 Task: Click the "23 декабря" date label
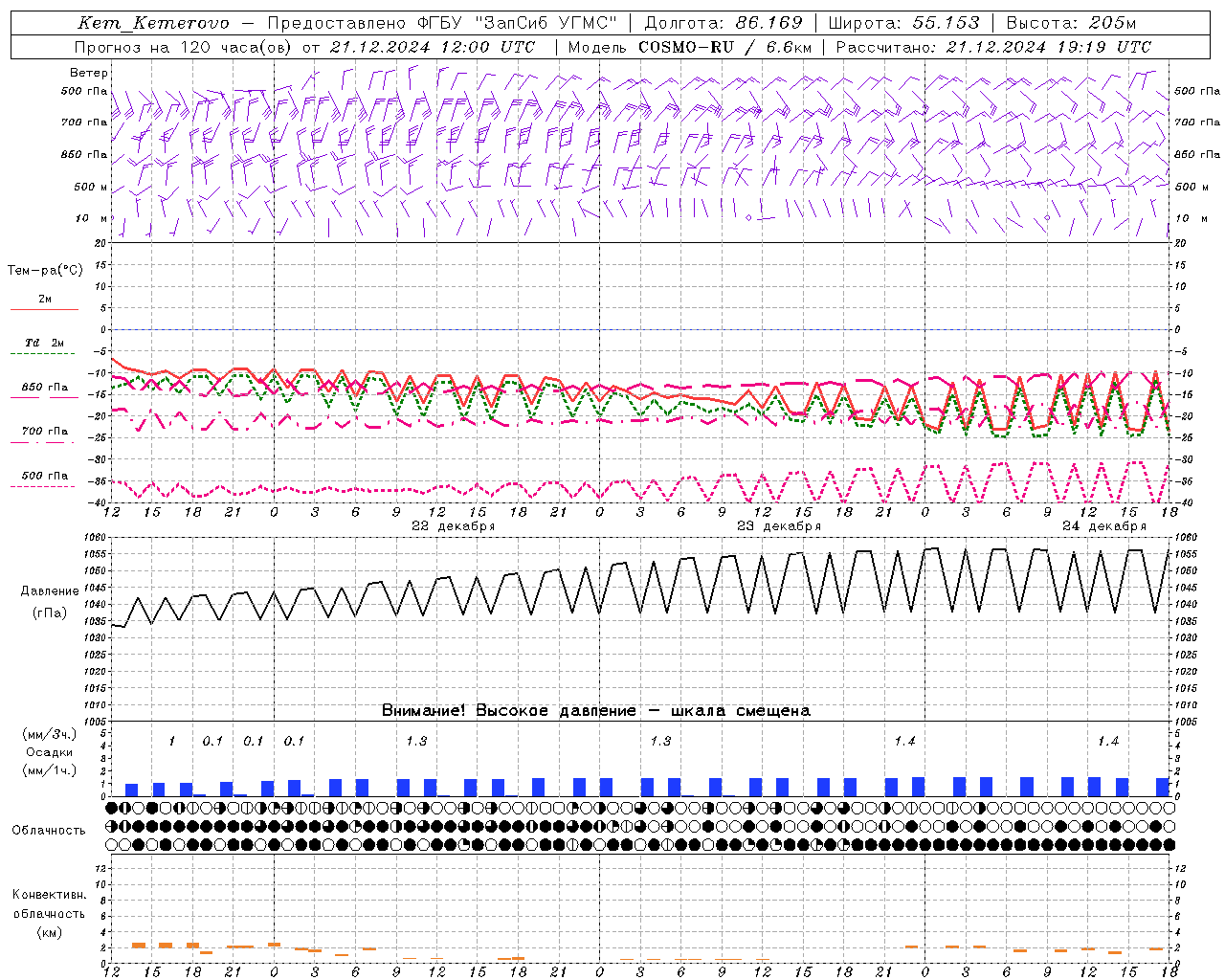click(778, 526)
